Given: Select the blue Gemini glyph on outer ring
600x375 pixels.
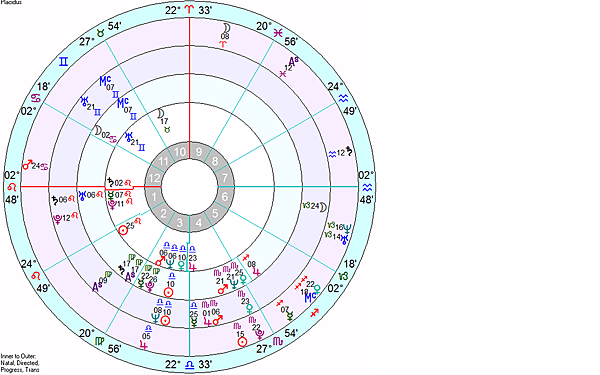Looking at the screenshot, I should pos(64,61).
